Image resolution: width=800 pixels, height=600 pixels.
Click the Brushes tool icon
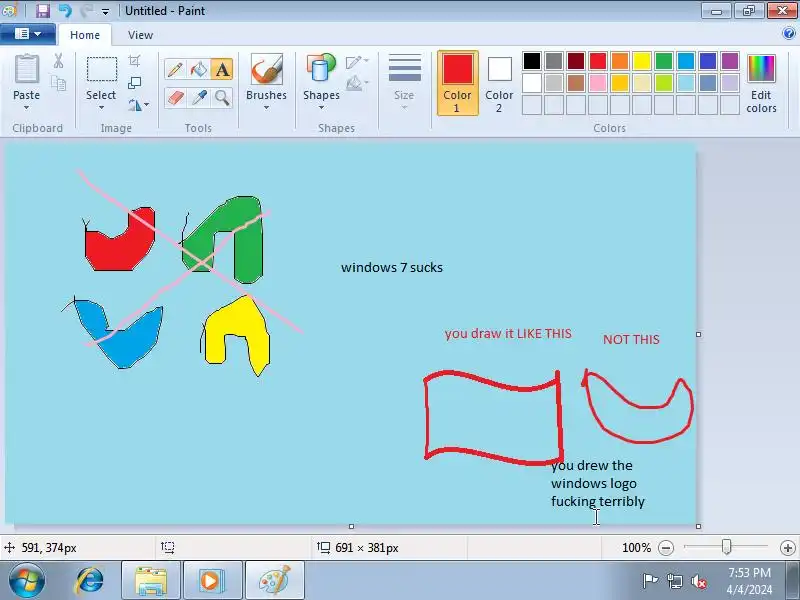pyautogui.click(x=266, y=69)
